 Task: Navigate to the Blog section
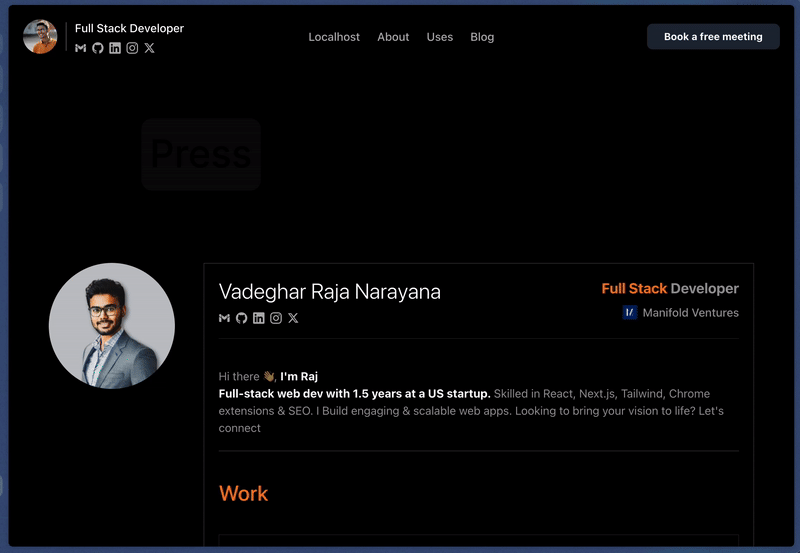click(482, 37)
